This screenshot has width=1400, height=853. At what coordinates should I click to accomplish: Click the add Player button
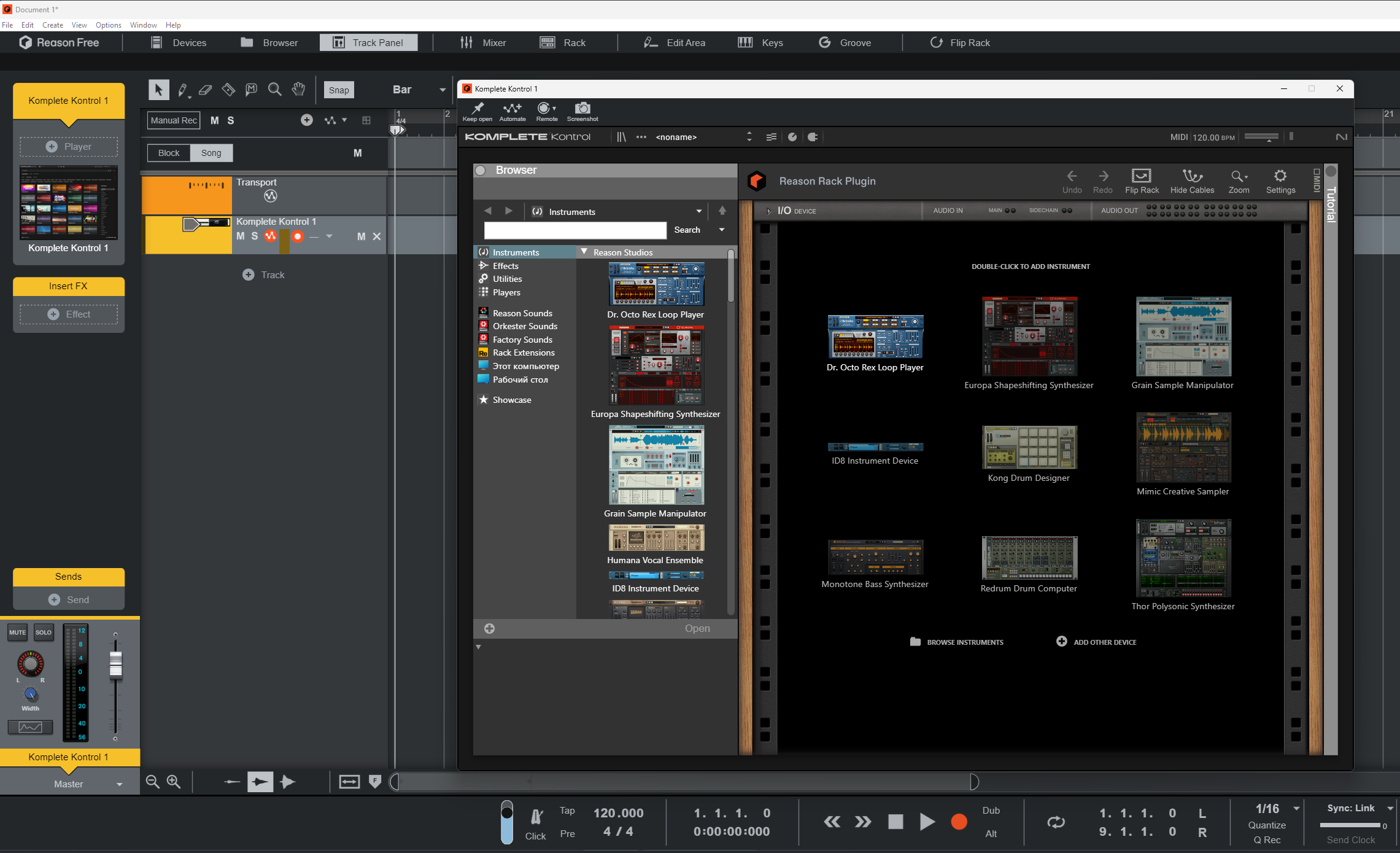click(x=69, y=147)
